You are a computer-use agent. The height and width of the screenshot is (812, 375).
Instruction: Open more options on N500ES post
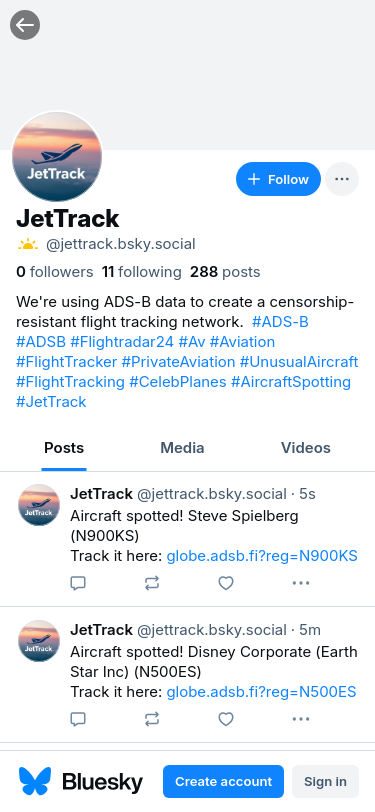tap(301, 719)
